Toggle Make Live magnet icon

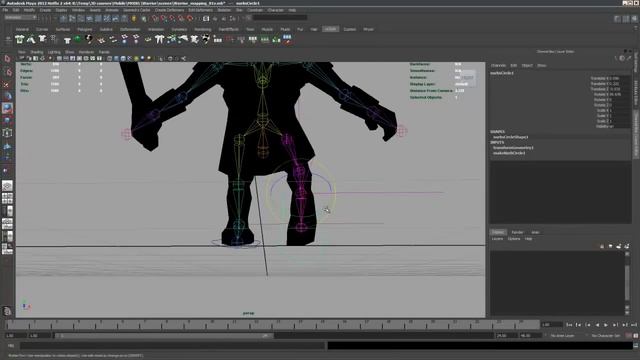190,18
